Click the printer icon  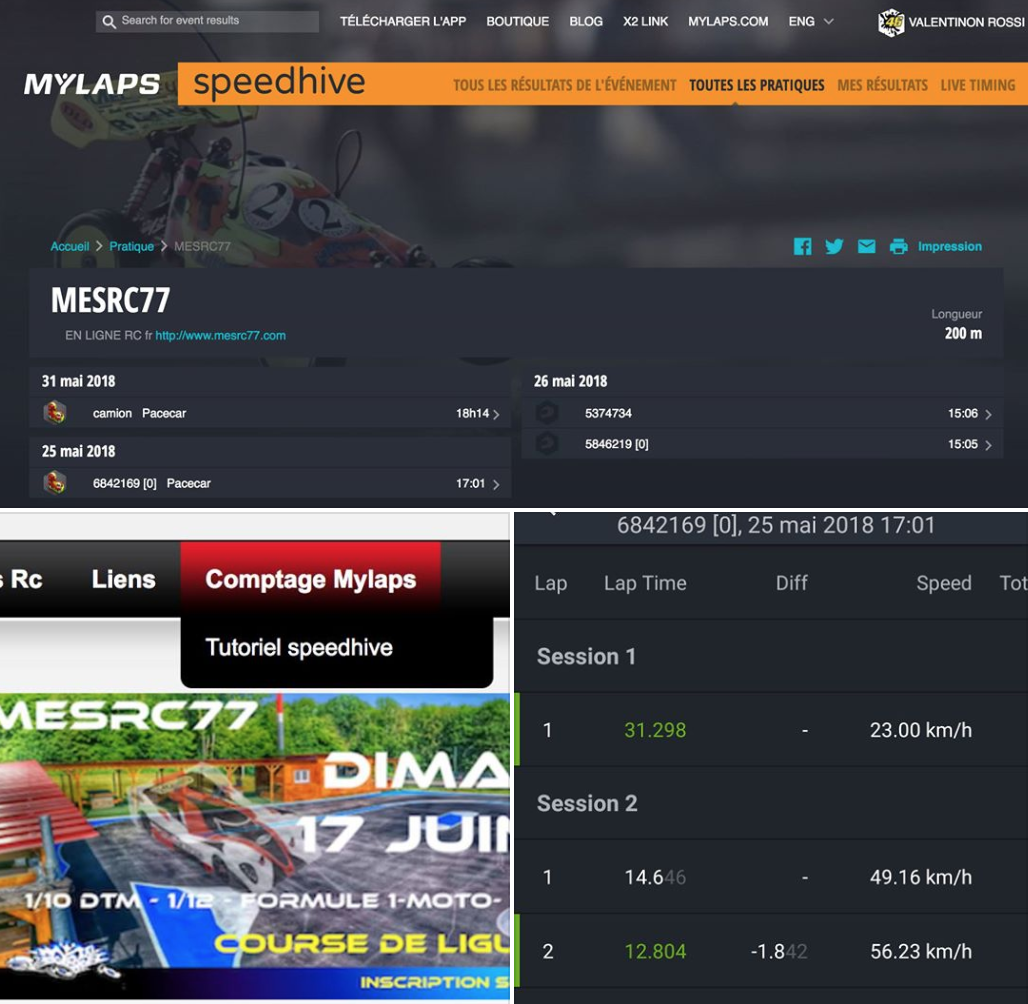click(898, 247)
